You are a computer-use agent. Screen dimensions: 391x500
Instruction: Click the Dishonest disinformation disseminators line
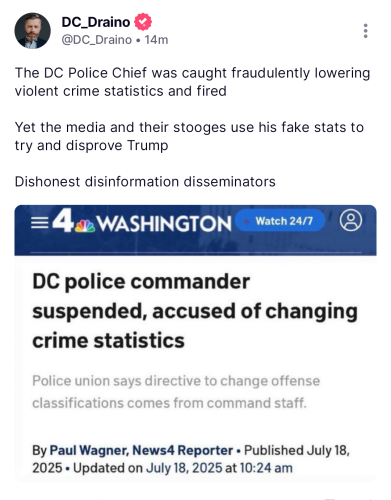tap(145, 182)
